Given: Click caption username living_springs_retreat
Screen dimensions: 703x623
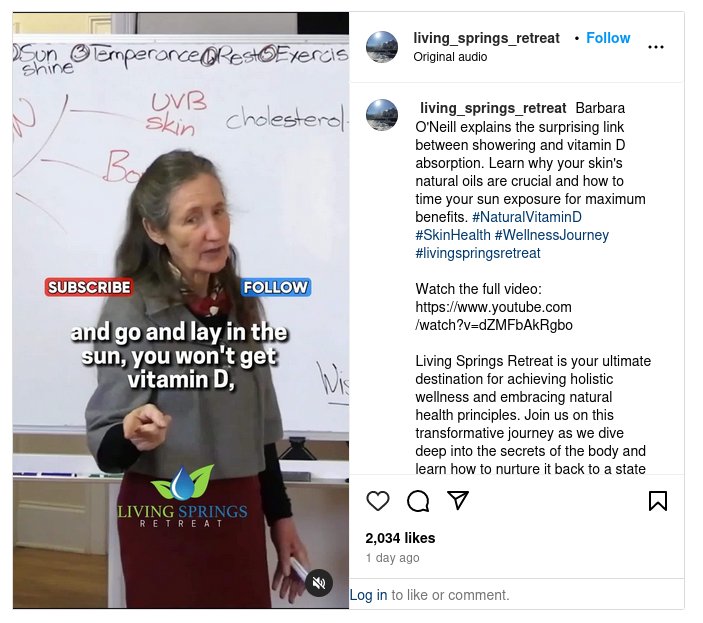Looking at the screenshot, I should click(x=493, y=108).
